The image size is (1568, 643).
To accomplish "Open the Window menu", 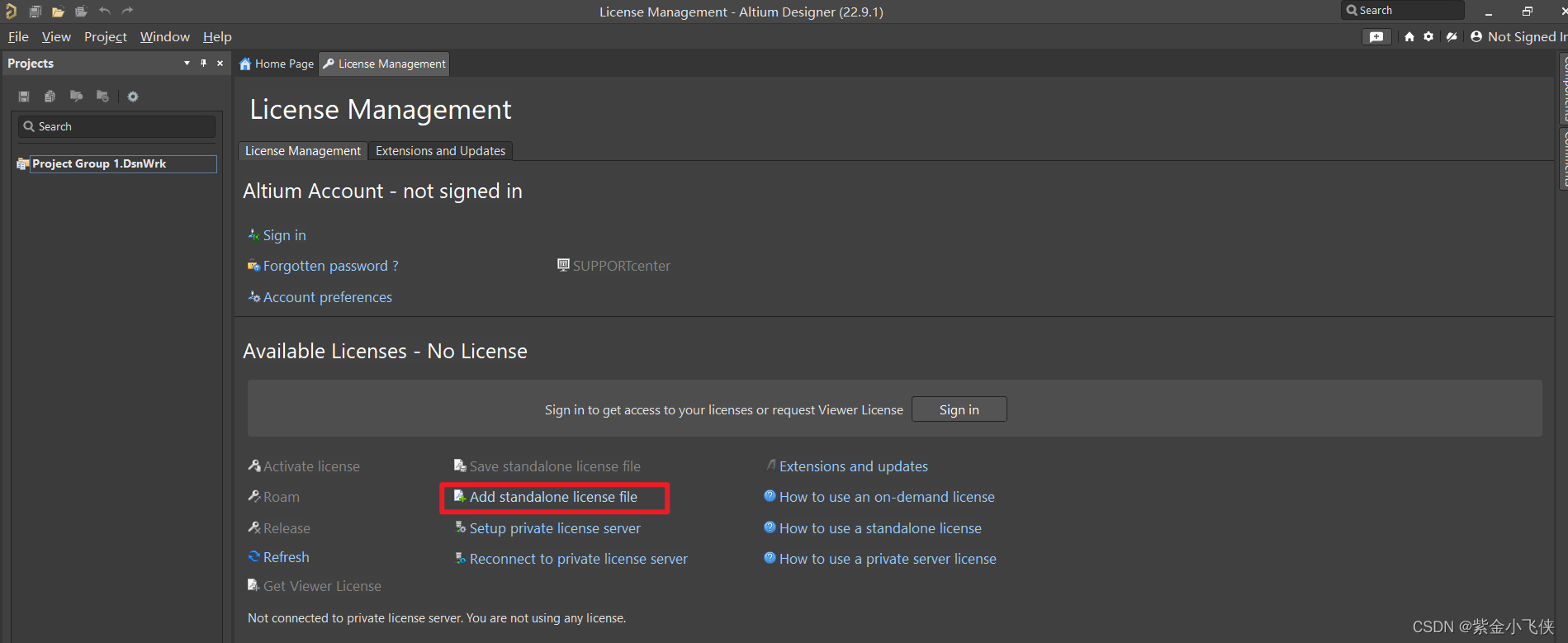I will click(164, 37).
